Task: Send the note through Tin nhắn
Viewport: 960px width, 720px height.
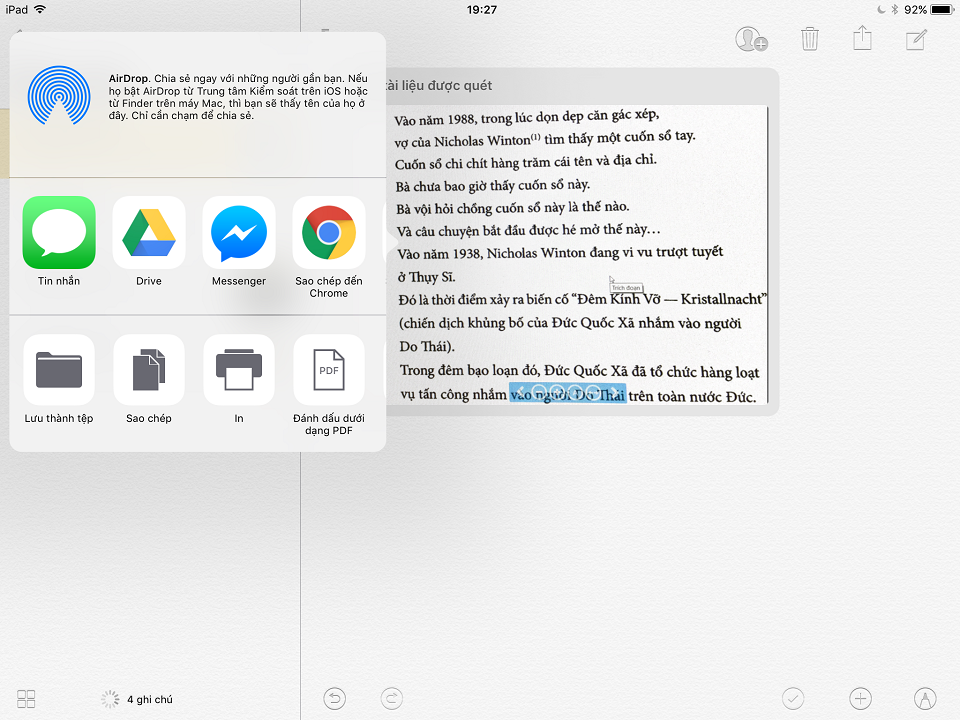Action: 58,232
